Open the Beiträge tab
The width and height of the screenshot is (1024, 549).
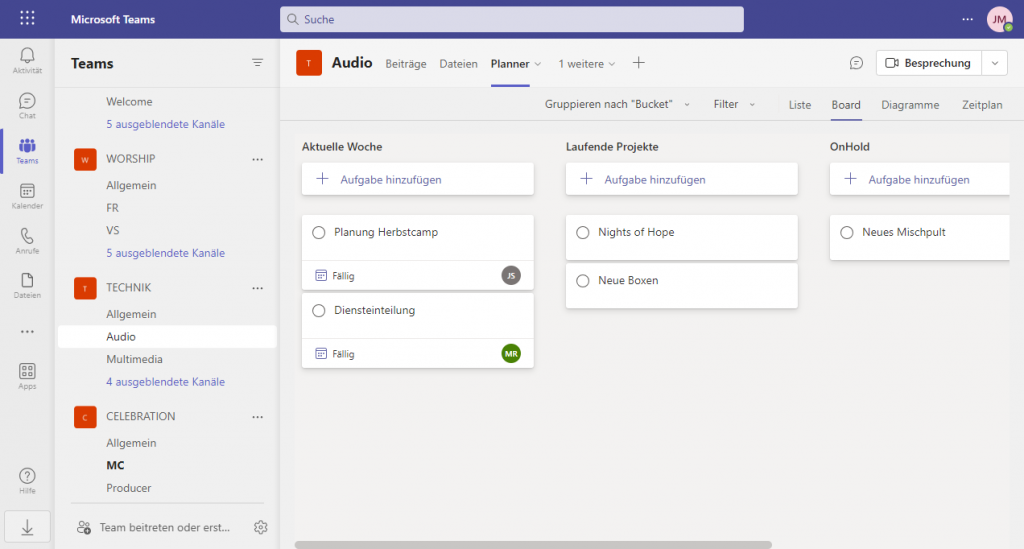click(x=406, y=64)
